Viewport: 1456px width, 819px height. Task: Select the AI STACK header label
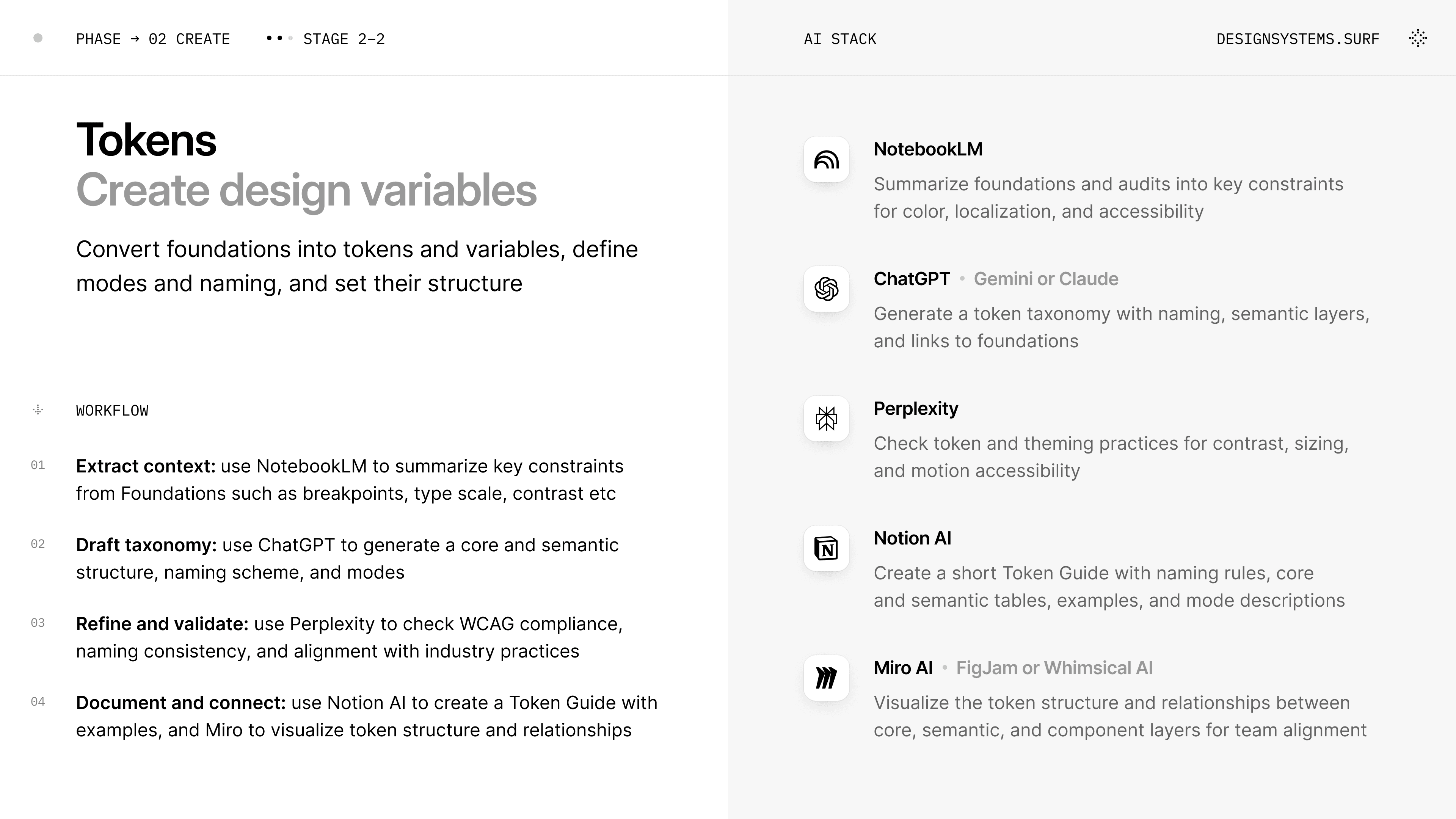click(x=840, y=39)
